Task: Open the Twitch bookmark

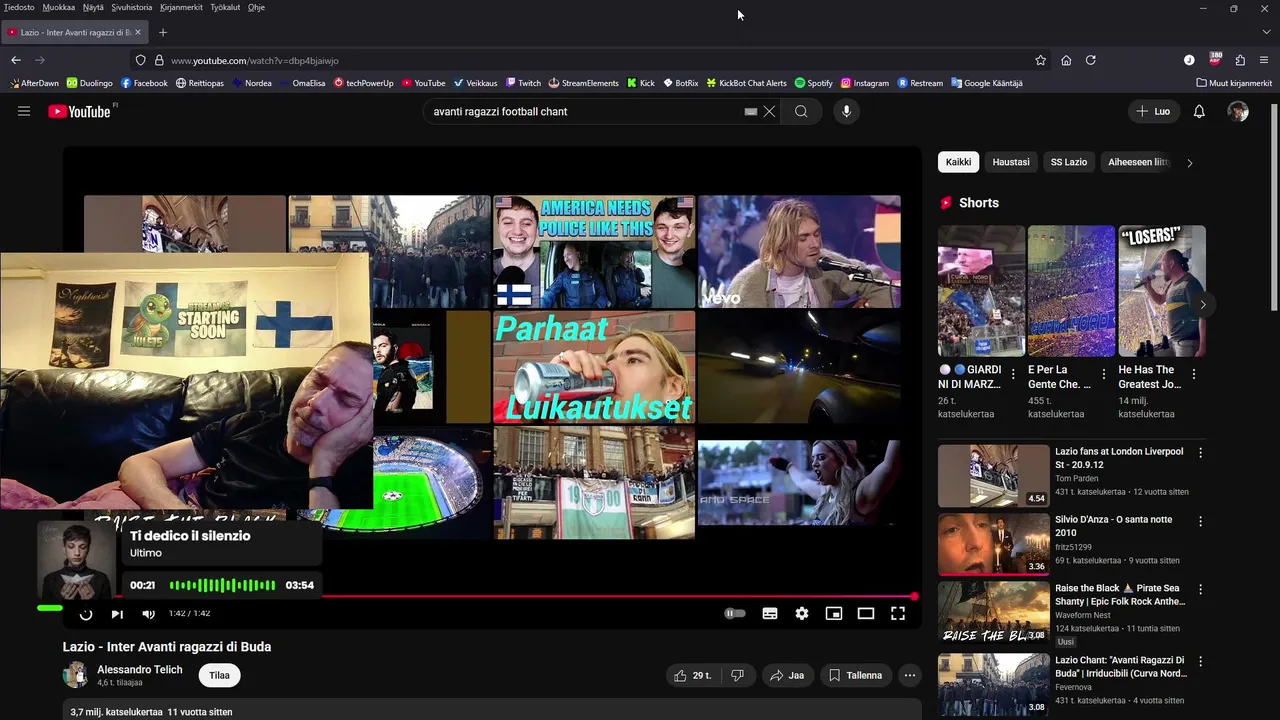Action: pos(523,83)
